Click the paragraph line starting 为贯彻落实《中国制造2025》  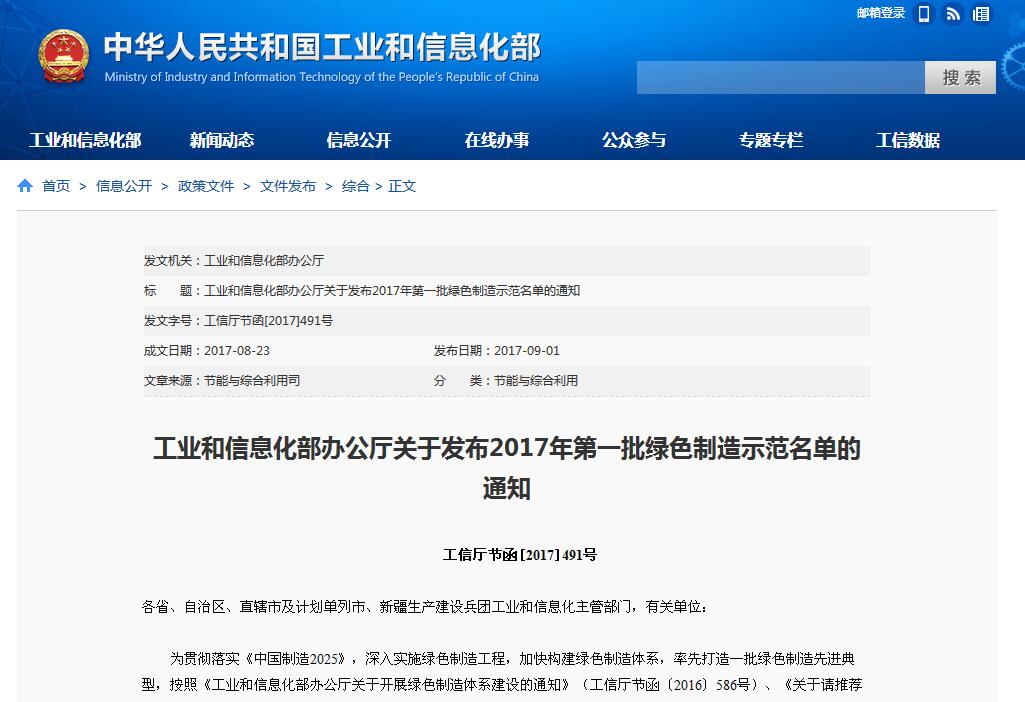click(512, 658)
